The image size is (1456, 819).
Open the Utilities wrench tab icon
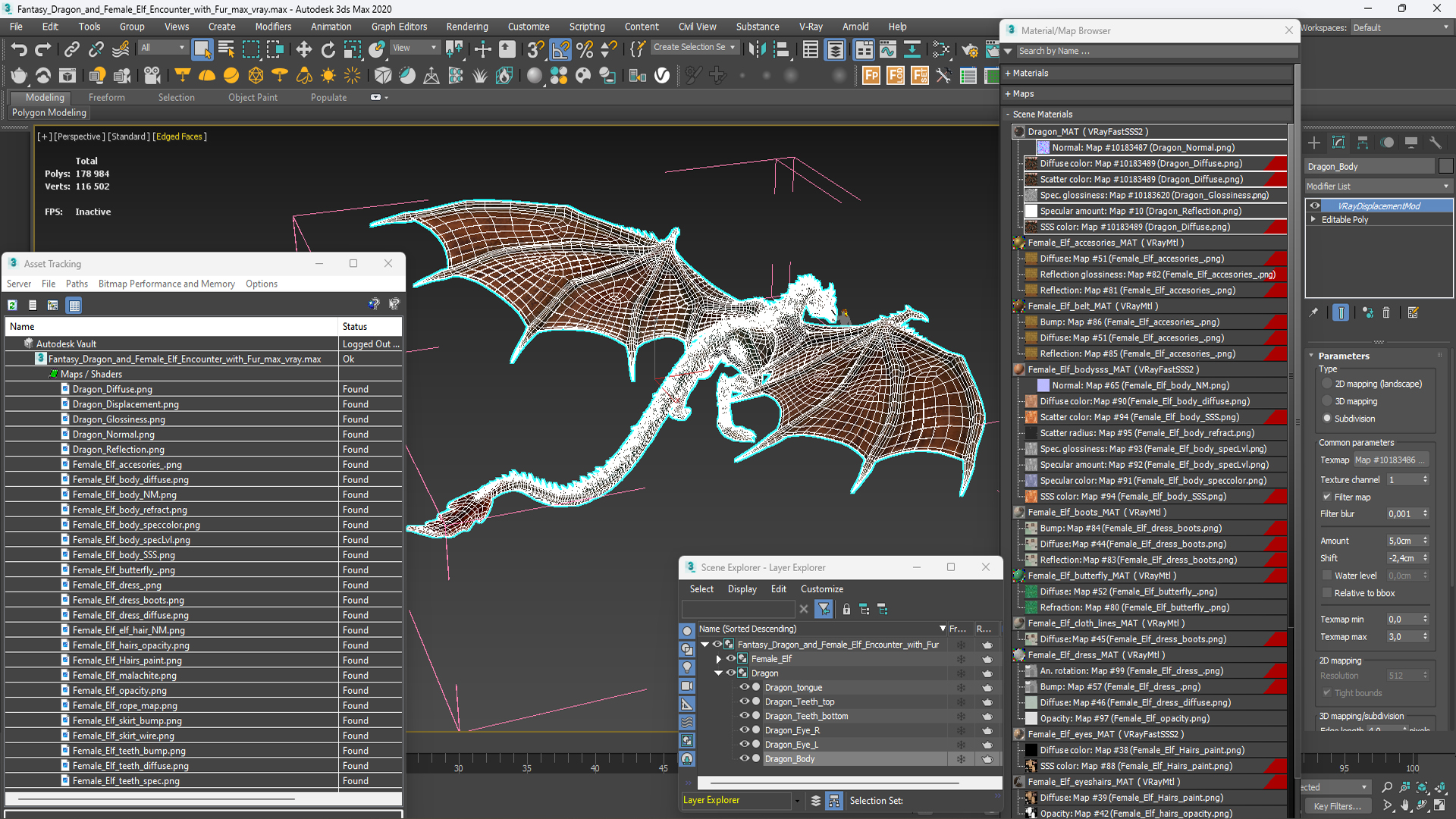pyautogui.click(x=1435, y=143)
